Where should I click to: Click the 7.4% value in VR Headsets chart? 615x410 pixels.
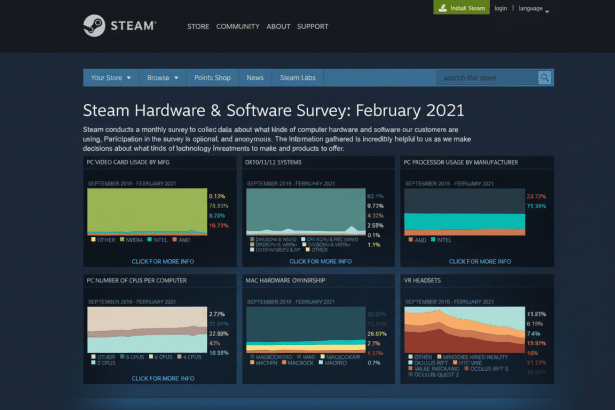click(533, 333)
